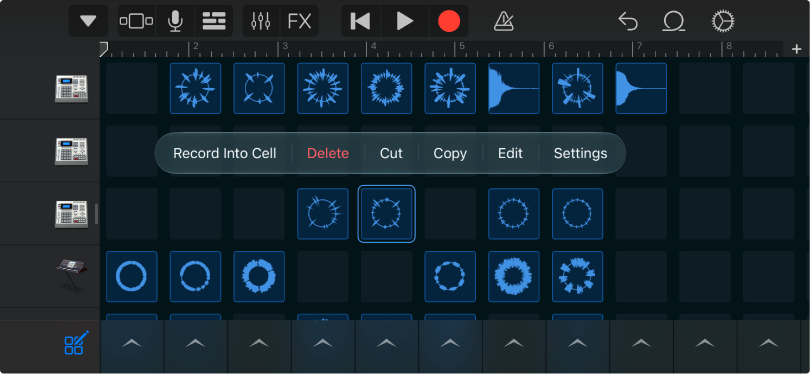The height and width of the screenshot is (376, 812).
Task: Tap the top-row decaying waveform cell in column 7
Action: [x=514, y=89]
